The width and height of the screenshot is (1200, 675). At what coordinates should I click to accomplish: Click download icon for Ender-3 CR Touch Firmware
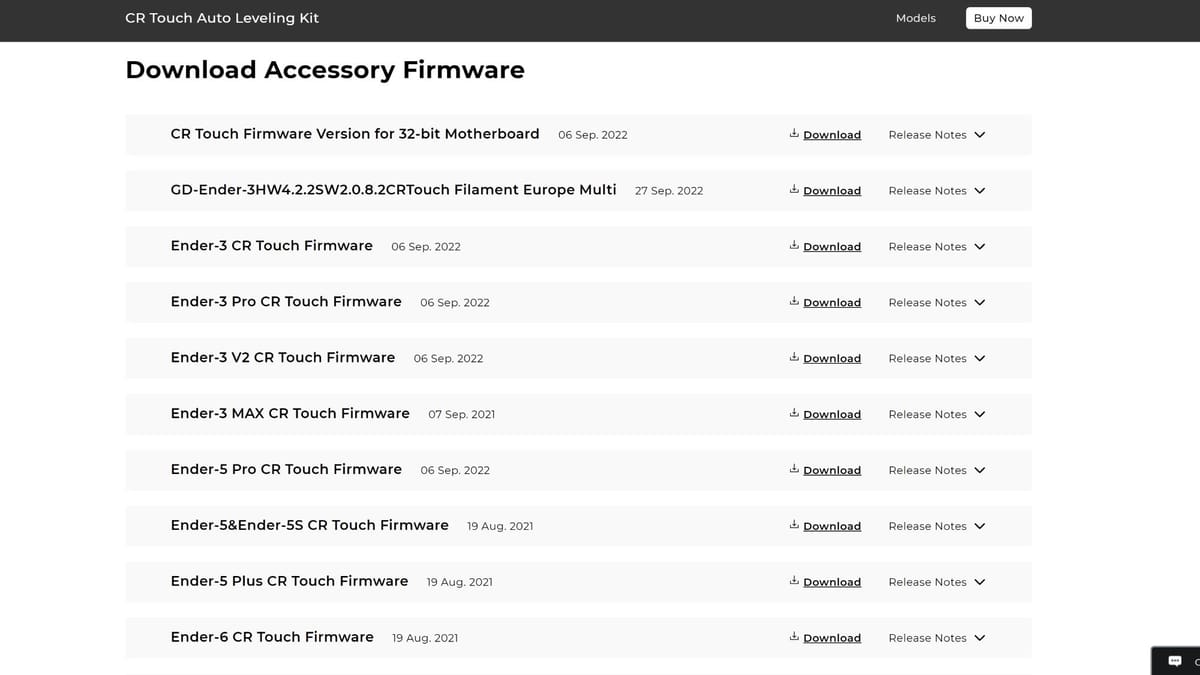[794, 245]
